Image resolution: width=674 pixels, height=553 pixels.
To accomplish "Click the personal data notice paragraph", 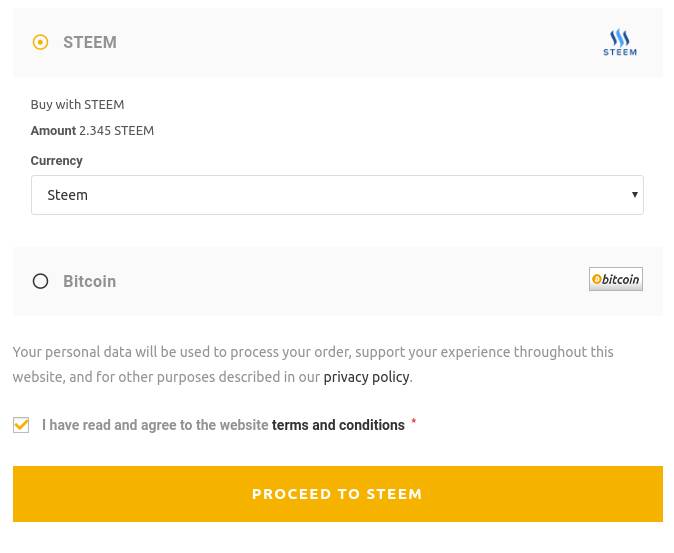I will 312,352.
